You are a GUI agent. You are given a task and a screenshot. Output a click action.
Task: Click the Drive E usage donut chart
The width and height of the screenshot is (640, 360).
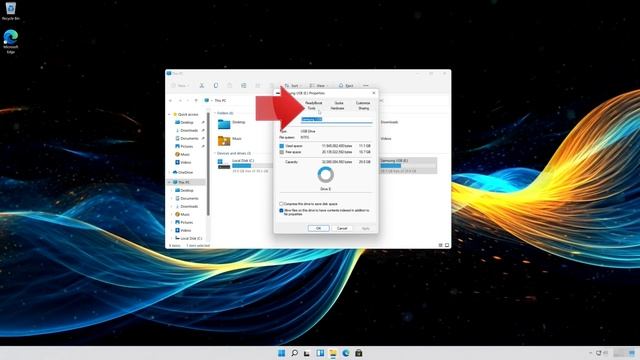[325, 175]
